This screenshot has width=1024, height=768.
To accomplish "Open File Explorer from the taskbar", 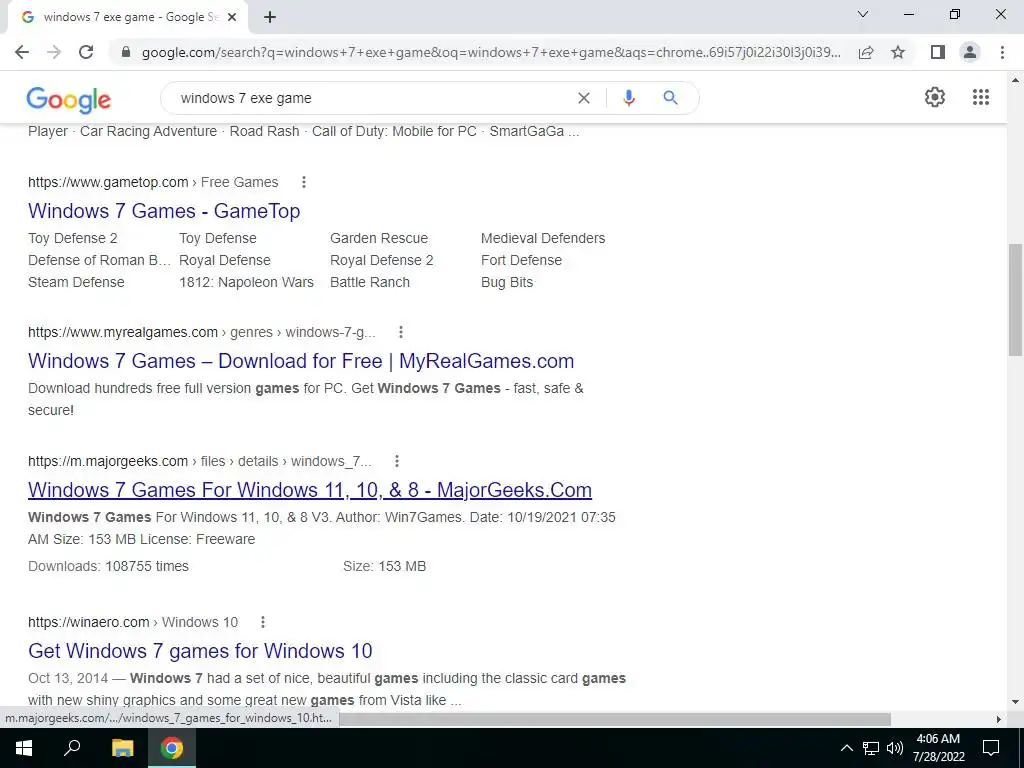I will point(122,748).
